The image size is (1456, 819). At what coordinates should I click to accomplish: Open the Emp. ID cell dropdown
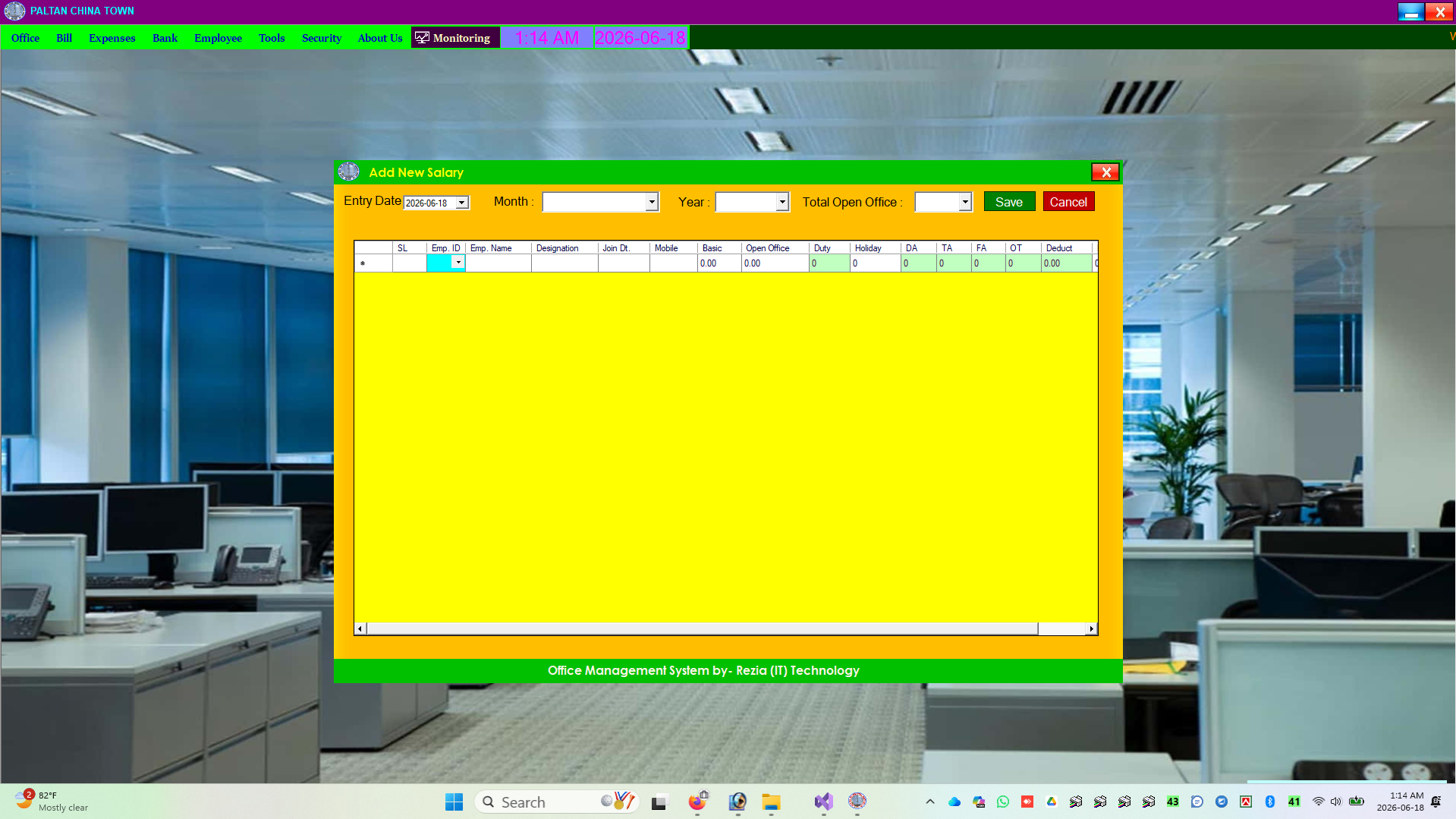[x=458, y=263]
